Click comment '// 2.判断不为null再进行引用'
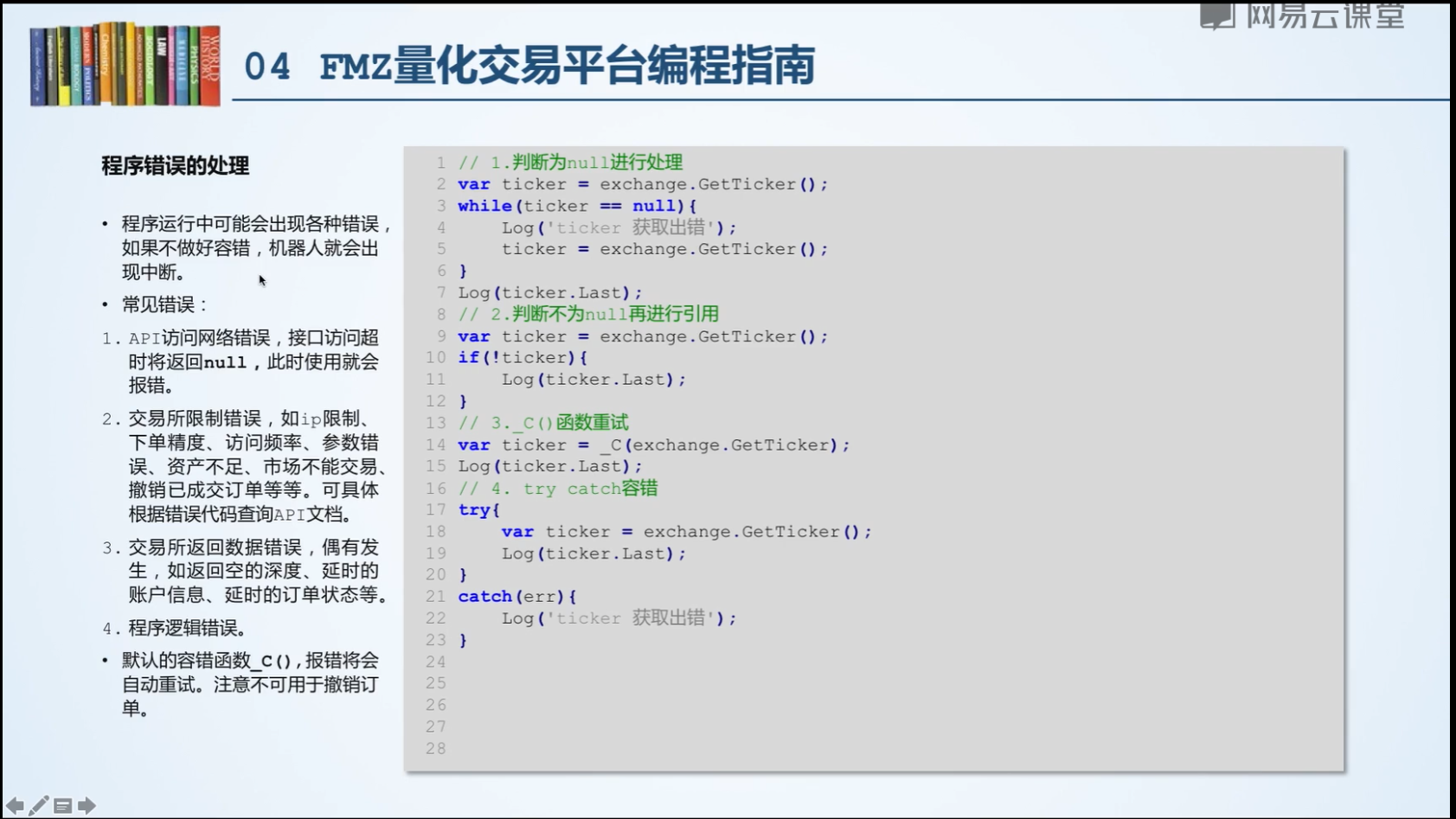The height and width of the screenshot is (819, 1456). tap(588, 314)
